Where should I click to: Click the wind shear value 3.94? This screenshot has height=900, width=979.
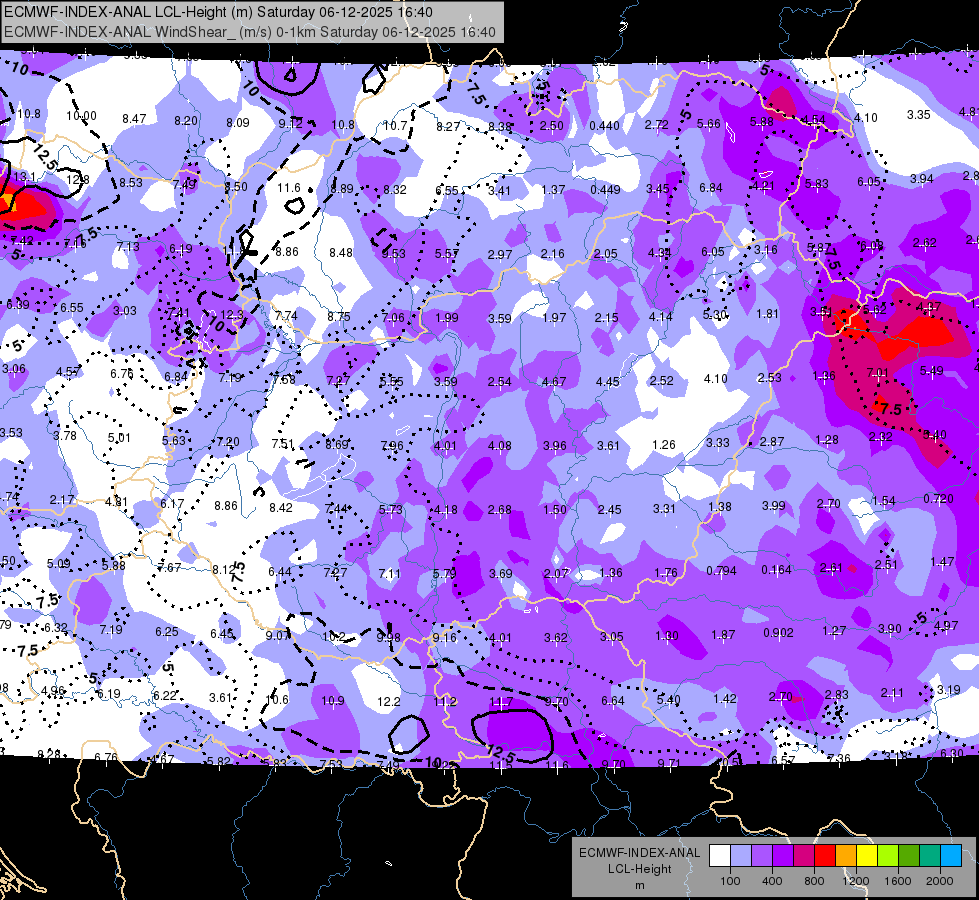tap(921, 179)
